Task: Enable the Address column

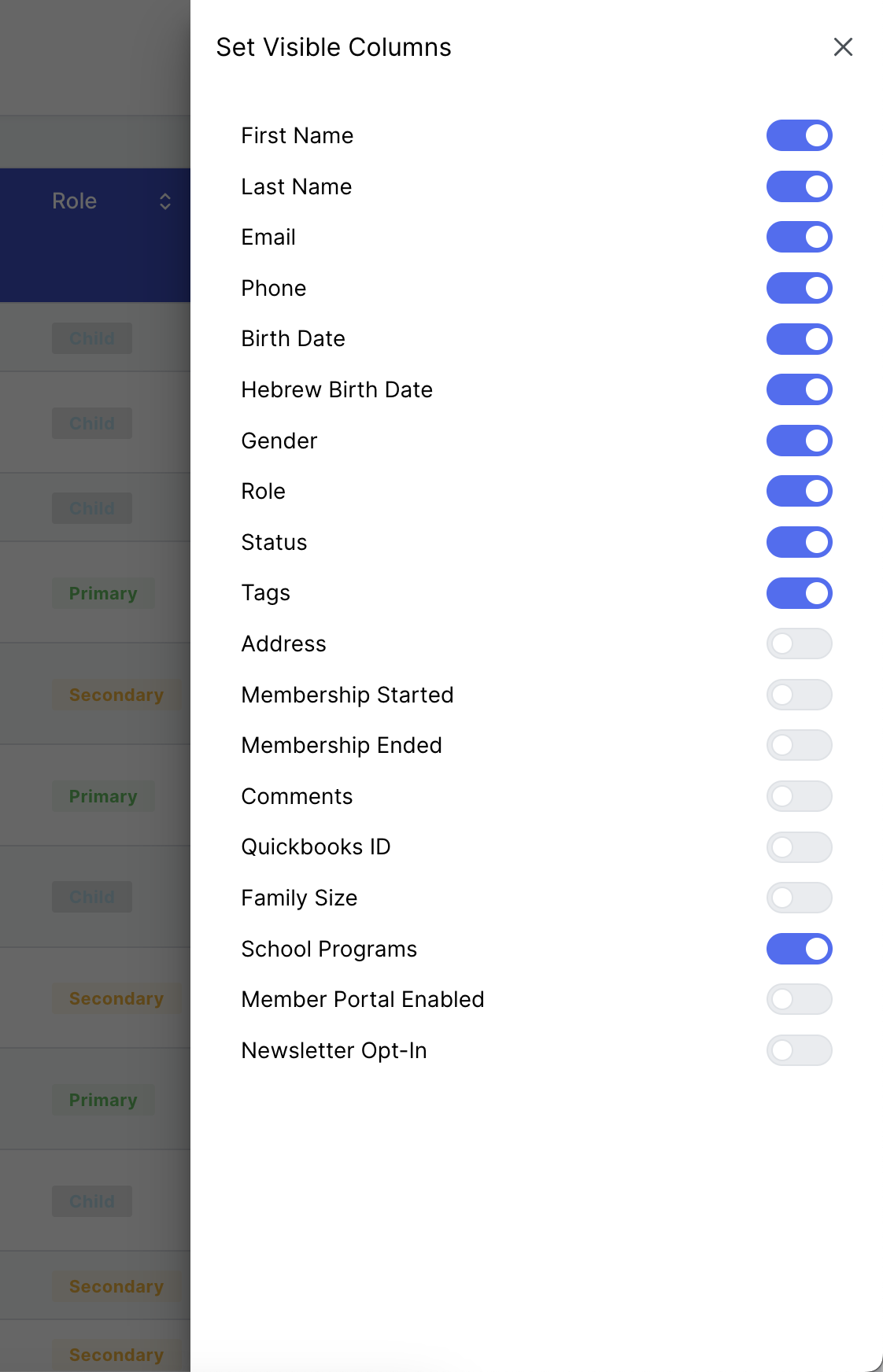Action: (799, 644)
